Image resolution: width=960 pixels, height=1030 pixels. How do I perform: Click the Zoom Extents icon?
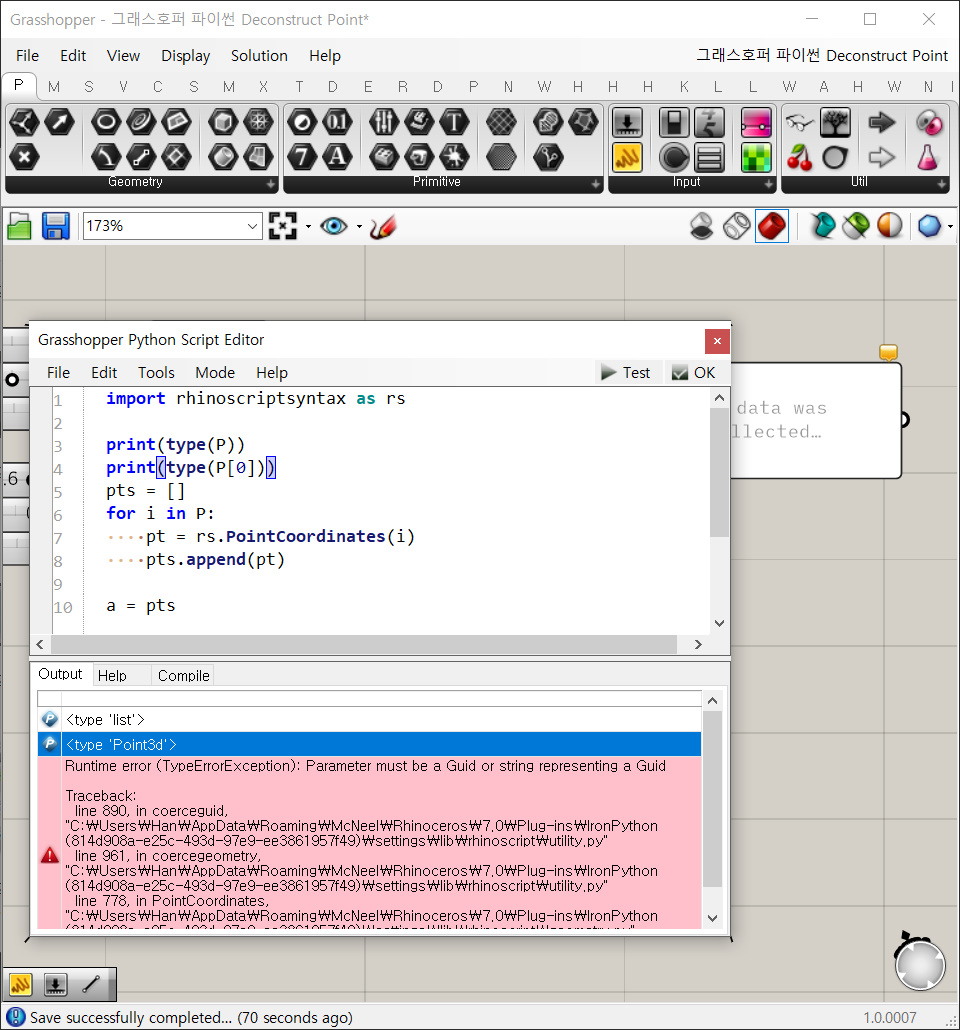(283, 227)
